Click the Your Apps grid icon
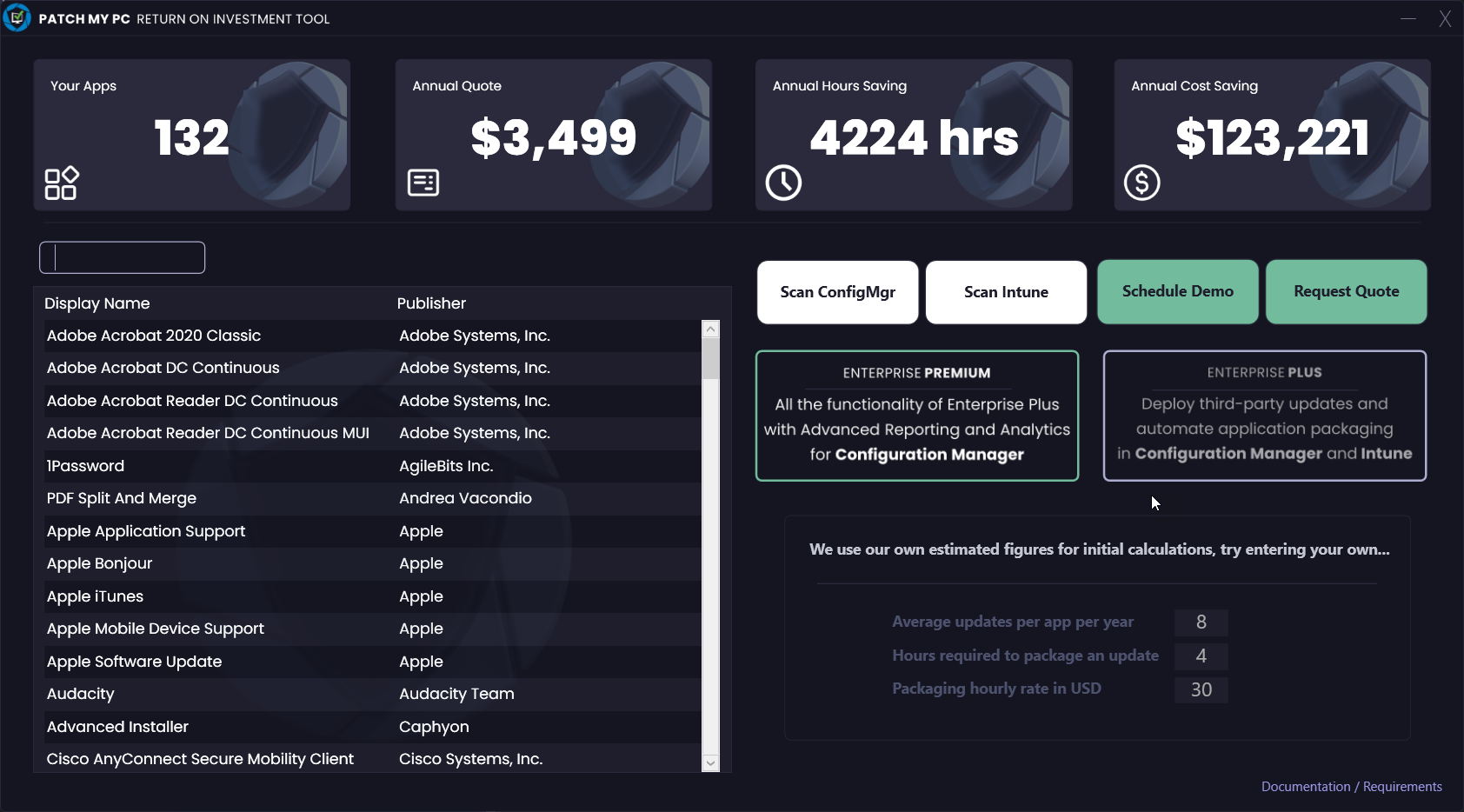1464x812 pixels. coord(61,183)
